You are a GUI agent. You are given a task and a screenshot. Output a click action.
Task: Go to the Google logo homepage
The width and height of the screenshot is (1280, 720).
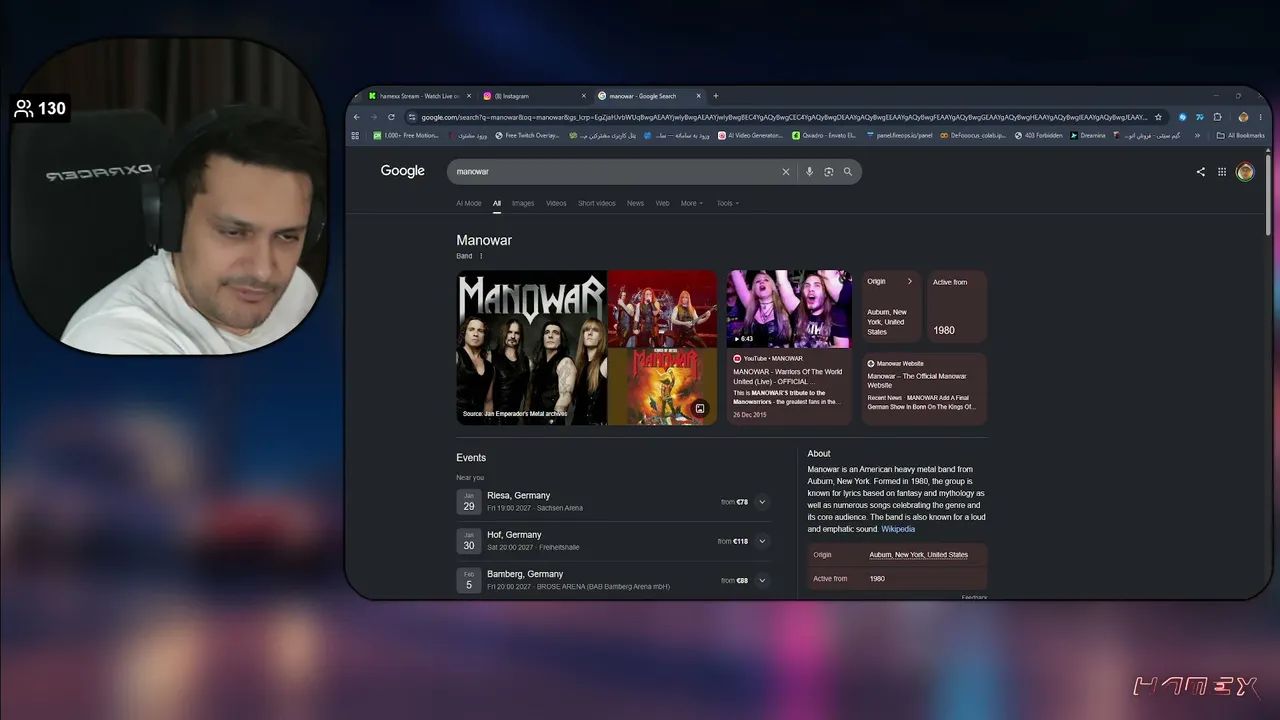coord(403,171)
